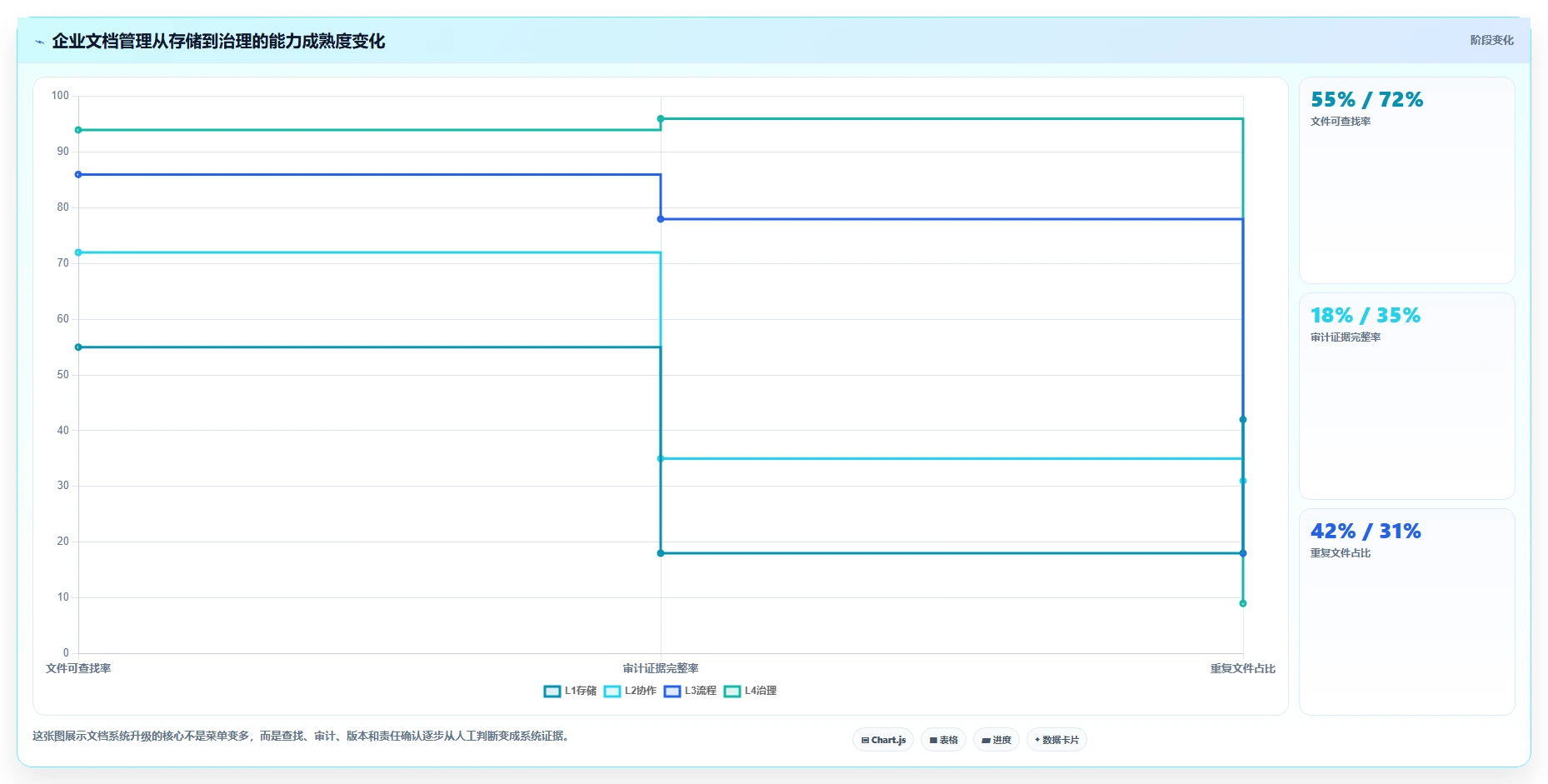Open the 18% / 35% 审计证据完整率 card
The image size is (1548, 784).
pos(1406,396)
